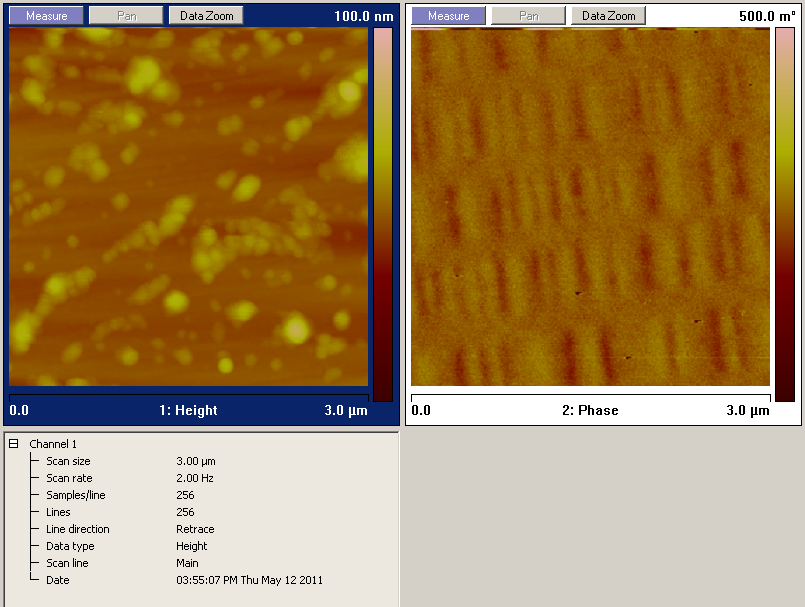Click the 'Retrace' line direction value
The width and height of the screenshot is (805, 607).
tap(195, 529)
